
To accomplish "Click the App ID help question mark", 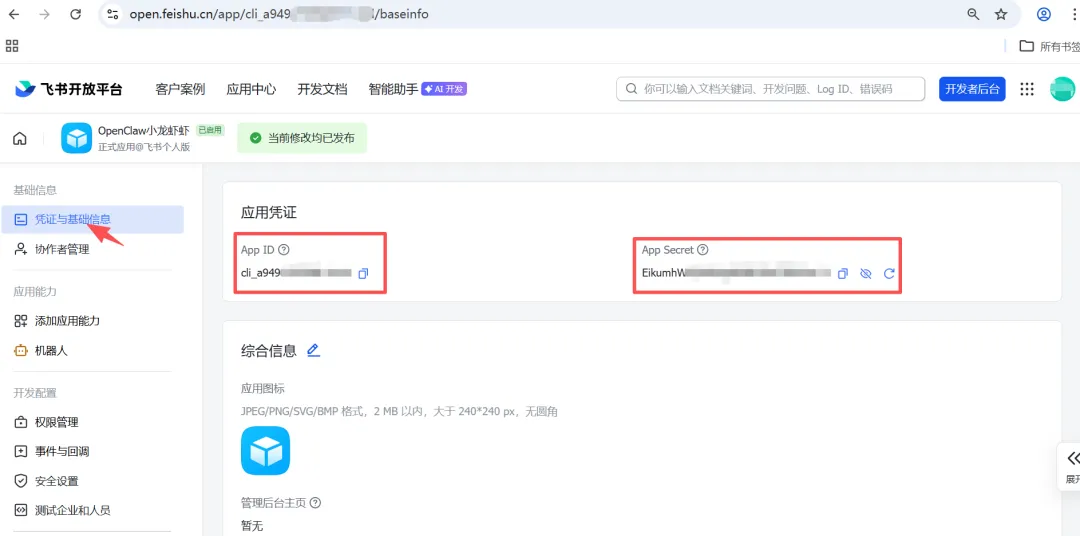I will point(284,250).
